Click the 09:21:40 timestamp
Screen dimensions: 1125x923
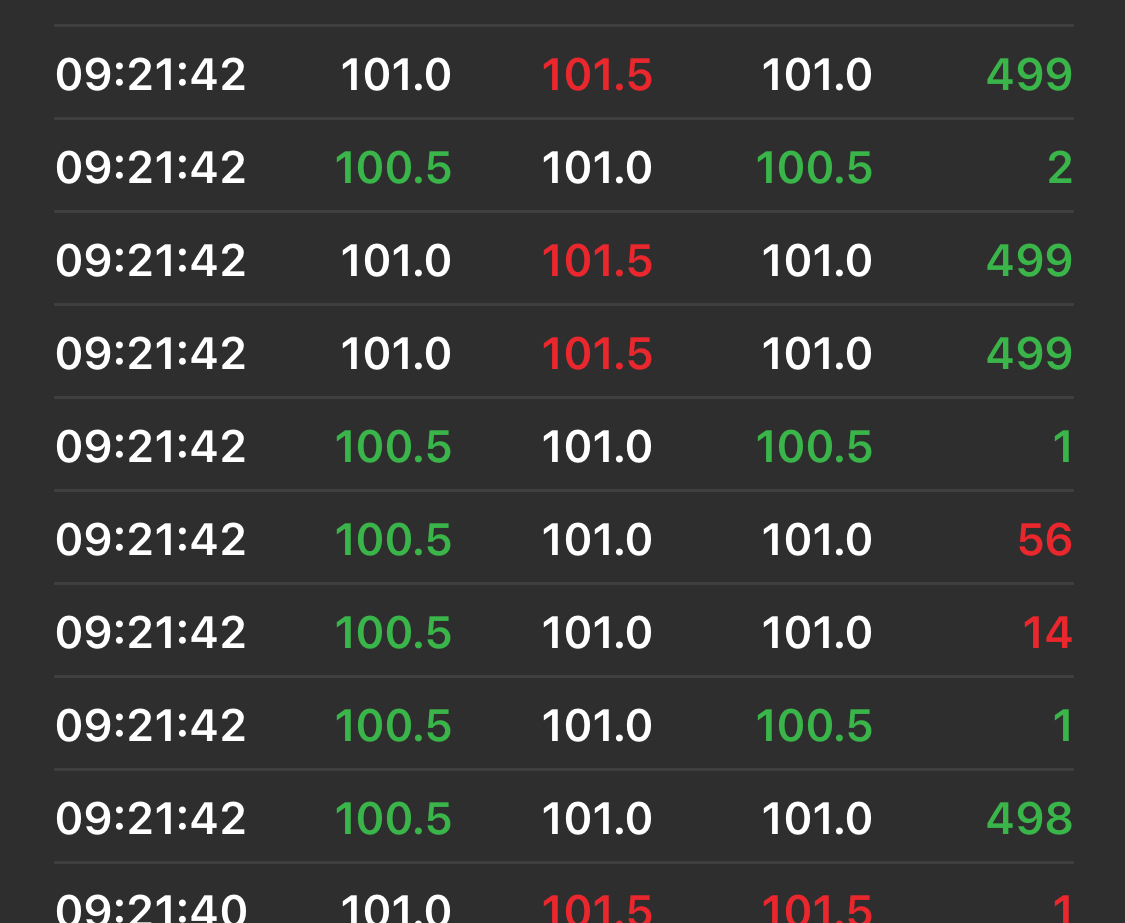(151, 909)
